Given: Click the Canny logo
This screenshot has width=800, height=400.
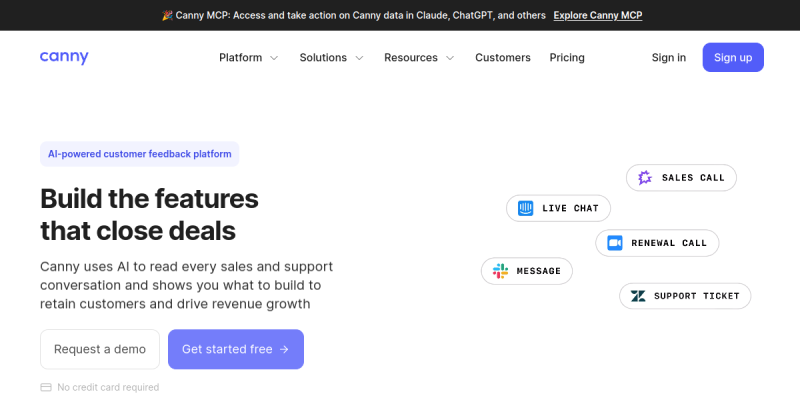Looking at the screenshot, I should click(x=64, y=58).
